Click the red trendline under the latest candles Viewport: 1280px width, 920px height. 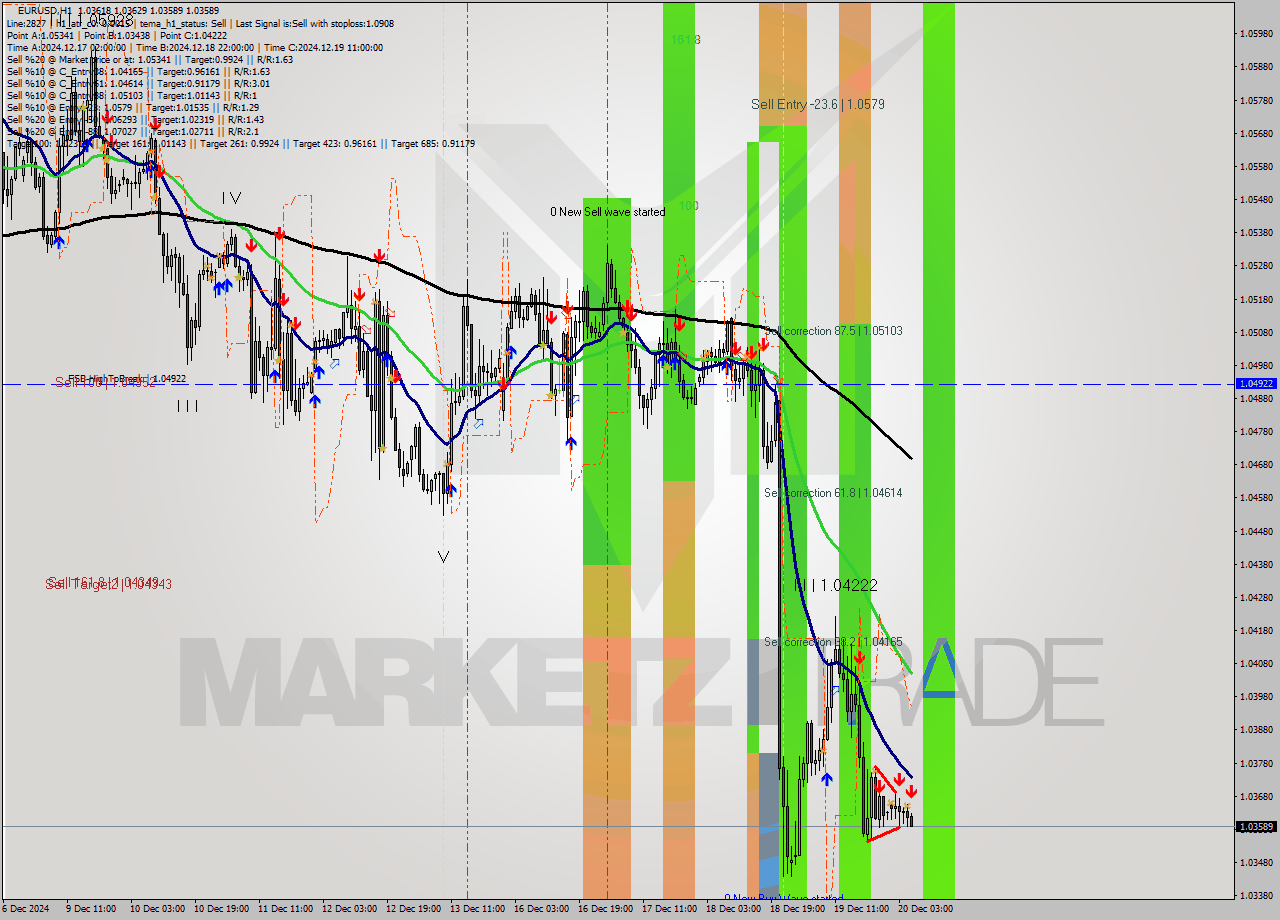click(x=884, y=835)
